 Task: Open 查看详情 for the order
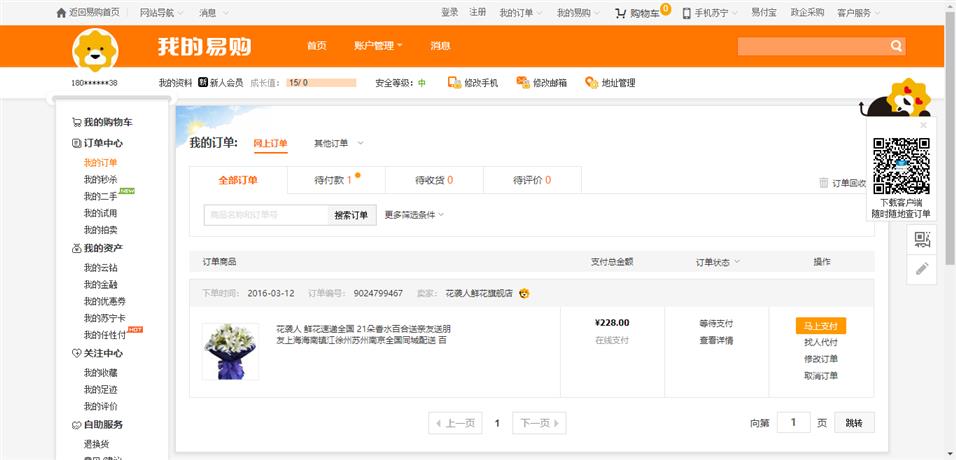pyautogui.click(x=716, y=340)
